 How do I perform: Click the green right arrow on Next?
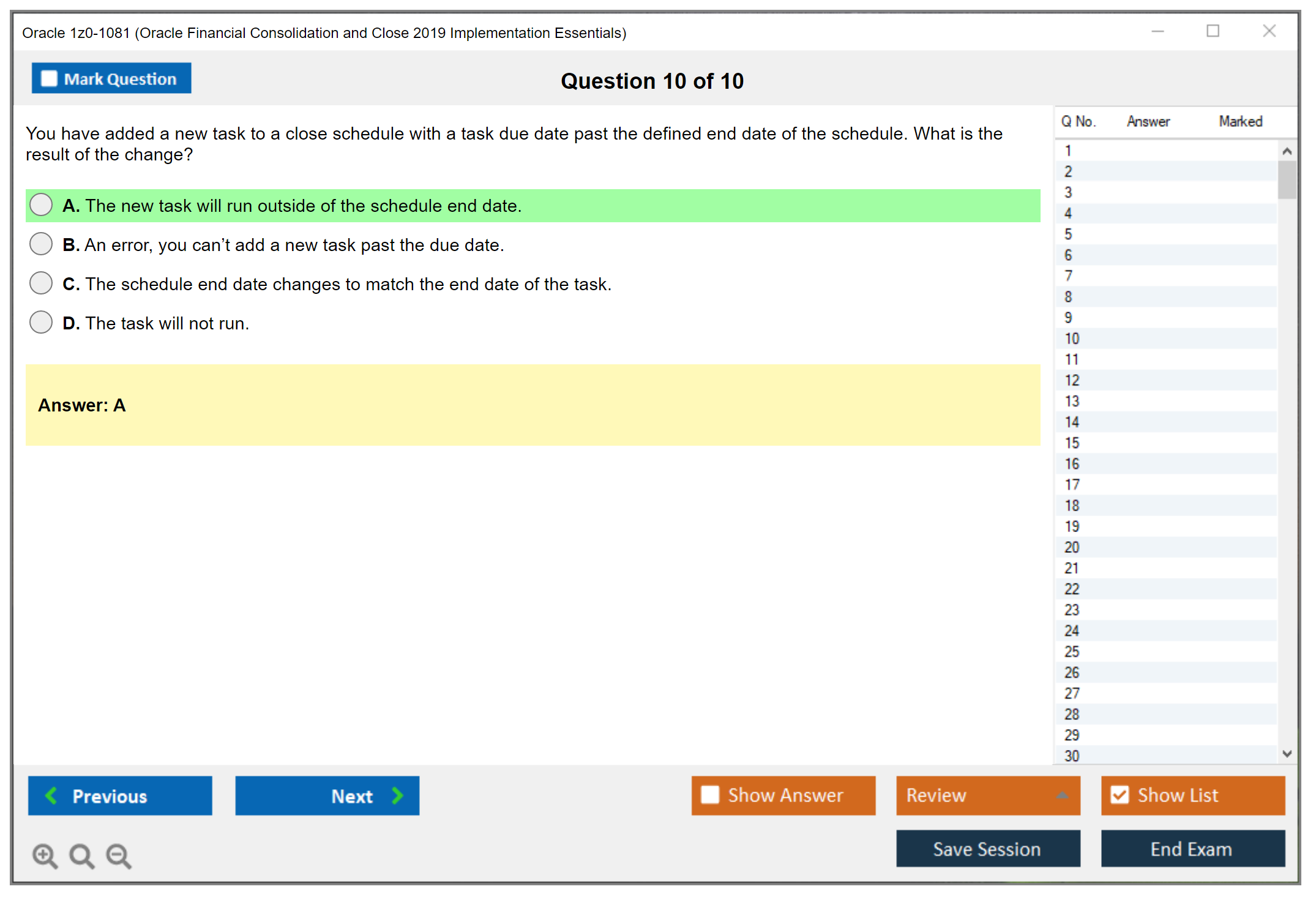[398, 795]
